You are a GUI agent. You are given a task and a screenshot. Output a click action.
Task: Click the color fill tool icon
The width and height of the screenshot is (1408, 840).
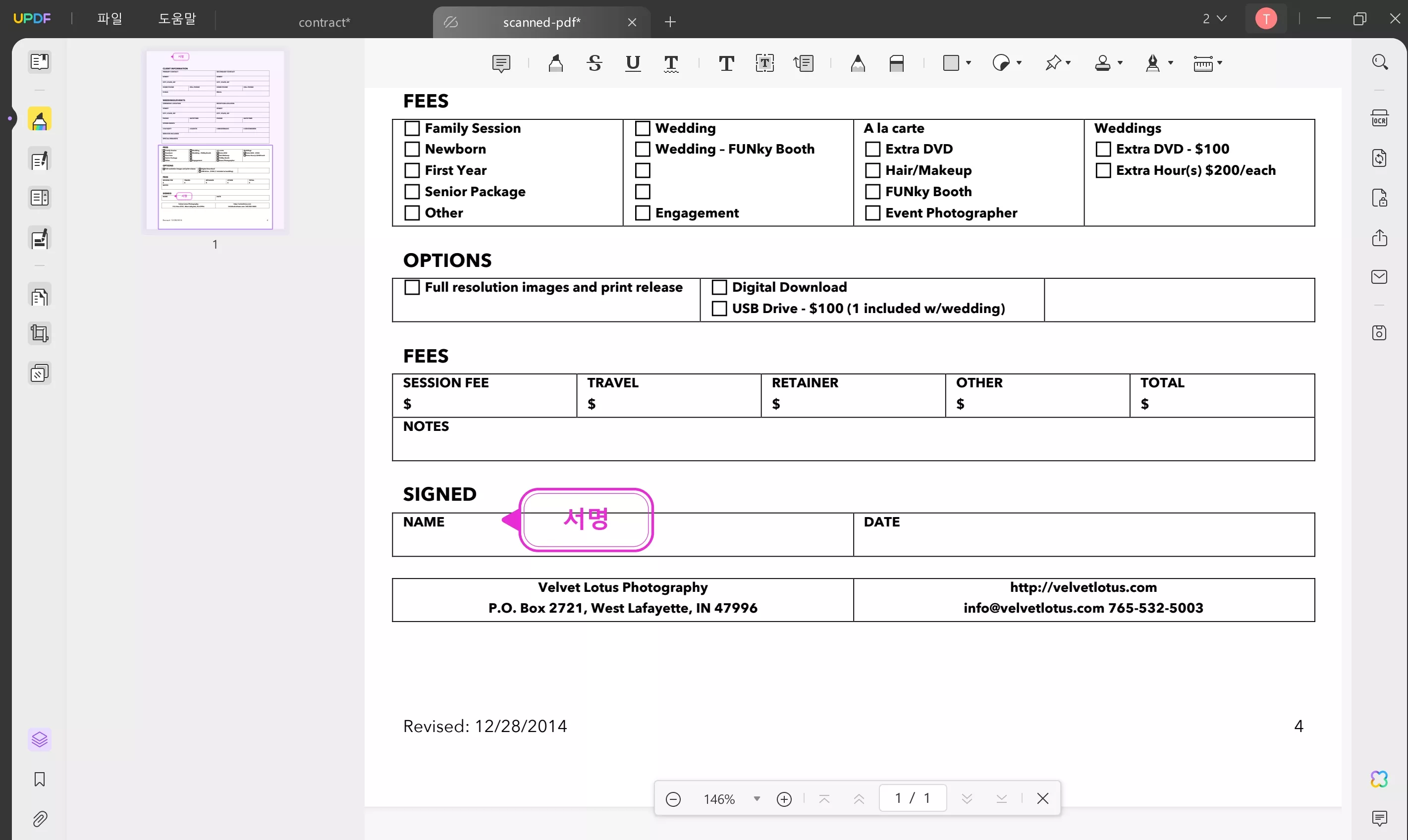coord(951,62)
